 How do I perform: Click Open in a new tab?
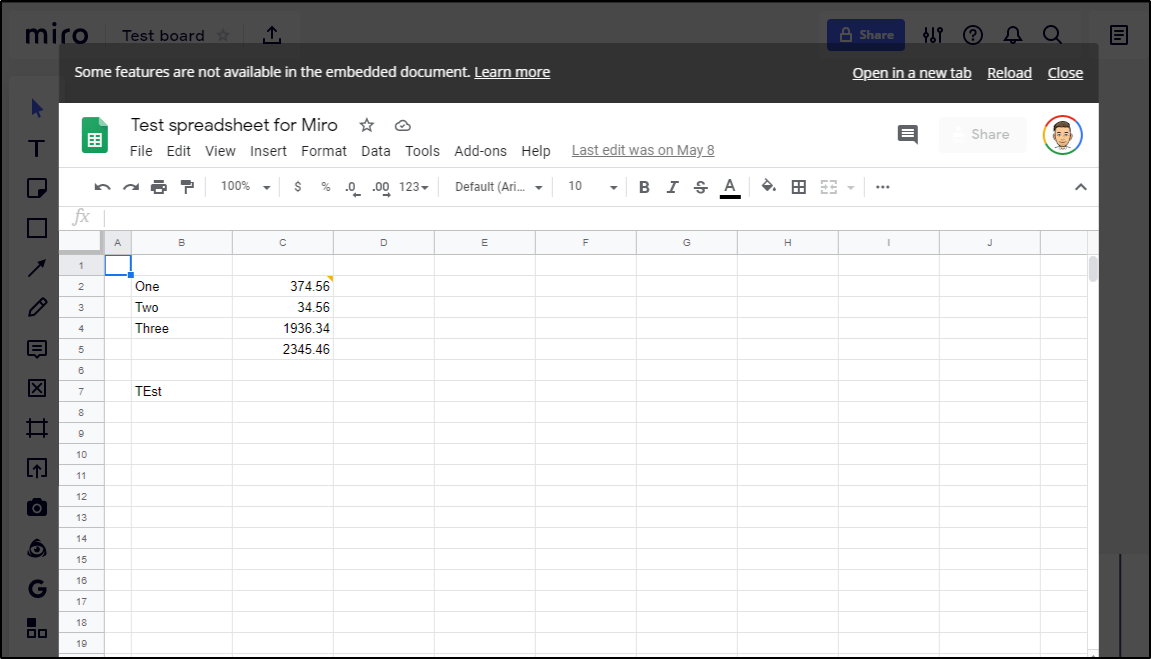(912, 73)
